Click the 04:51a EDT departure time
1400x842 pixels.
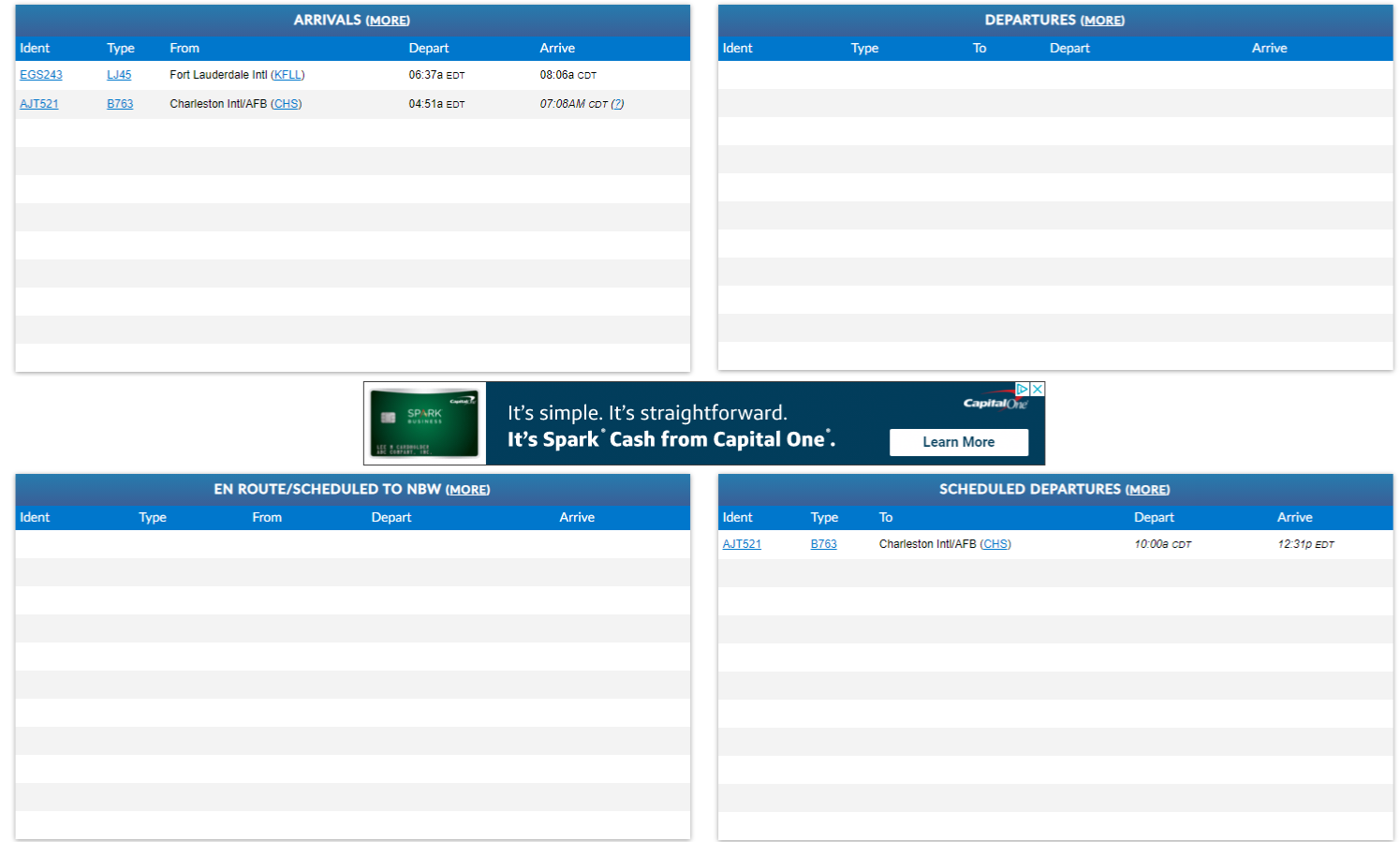click(436, 104)
